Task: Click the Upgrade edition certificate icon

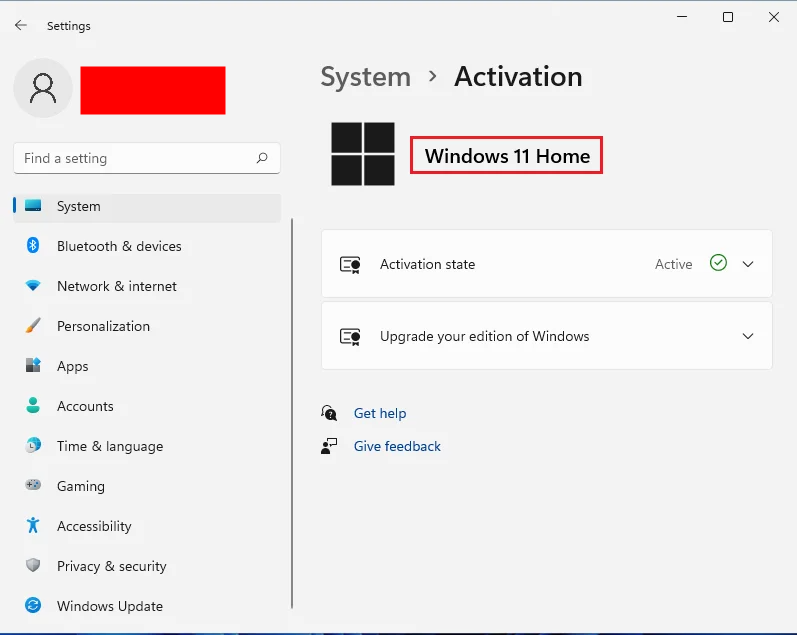Action: point(350,337)
